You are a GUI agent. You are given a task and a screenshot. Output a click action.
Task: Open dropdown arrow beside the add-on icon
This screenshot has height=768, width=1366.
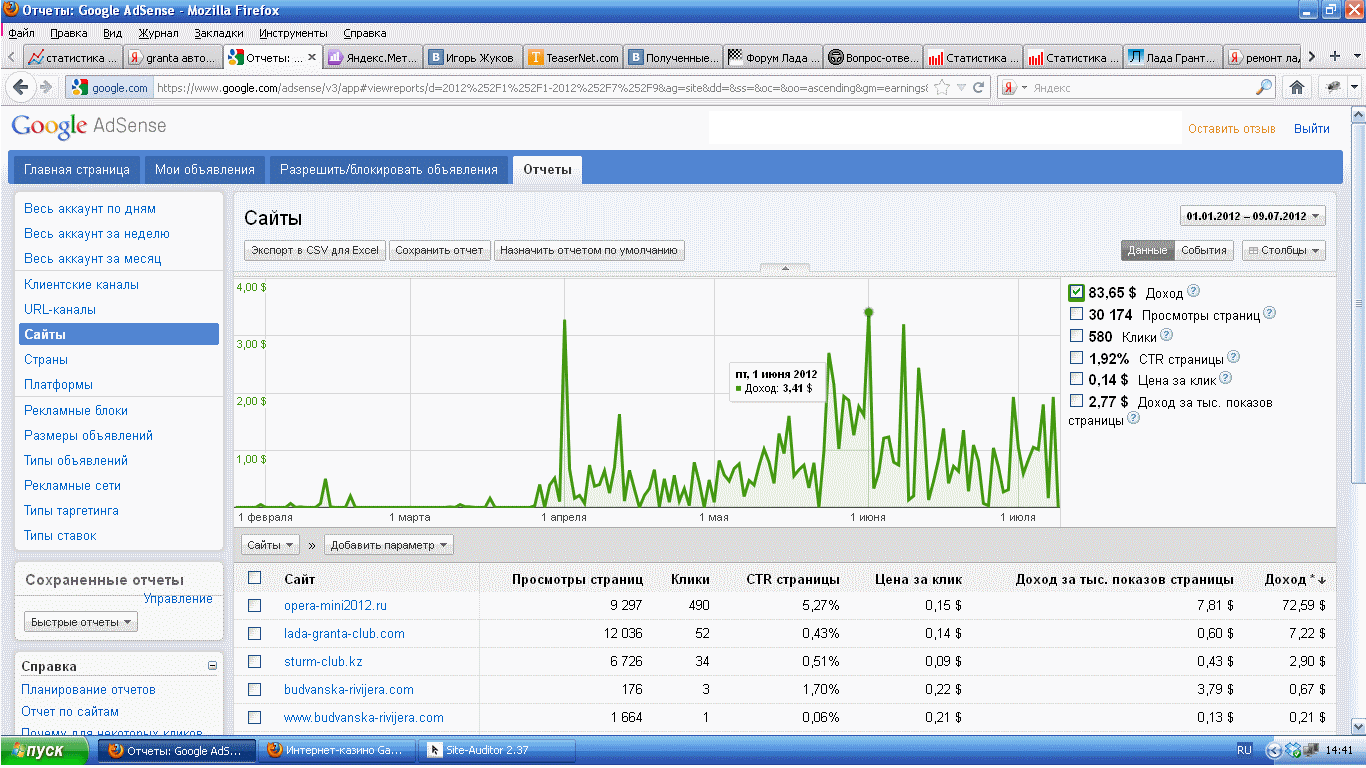[1354, 88]
